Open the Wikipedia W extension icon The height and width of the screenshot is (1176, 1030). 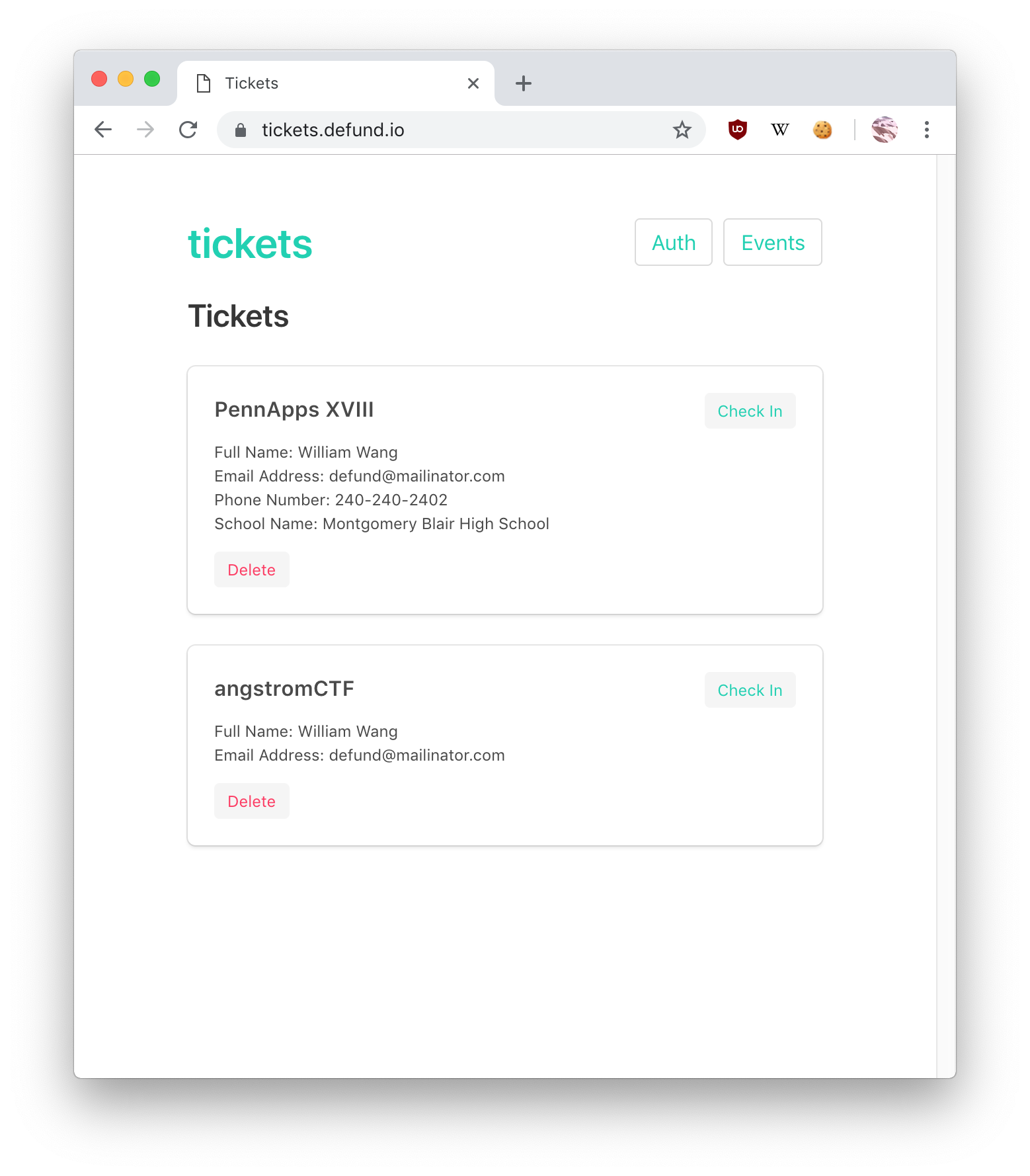point(780,130)
